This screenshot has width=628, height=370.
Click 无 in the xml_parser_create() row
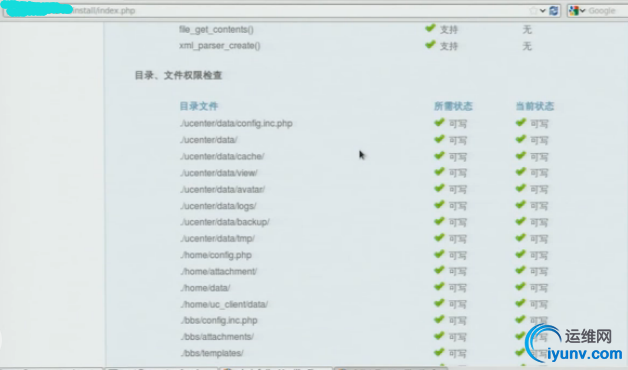coord(527,46)
